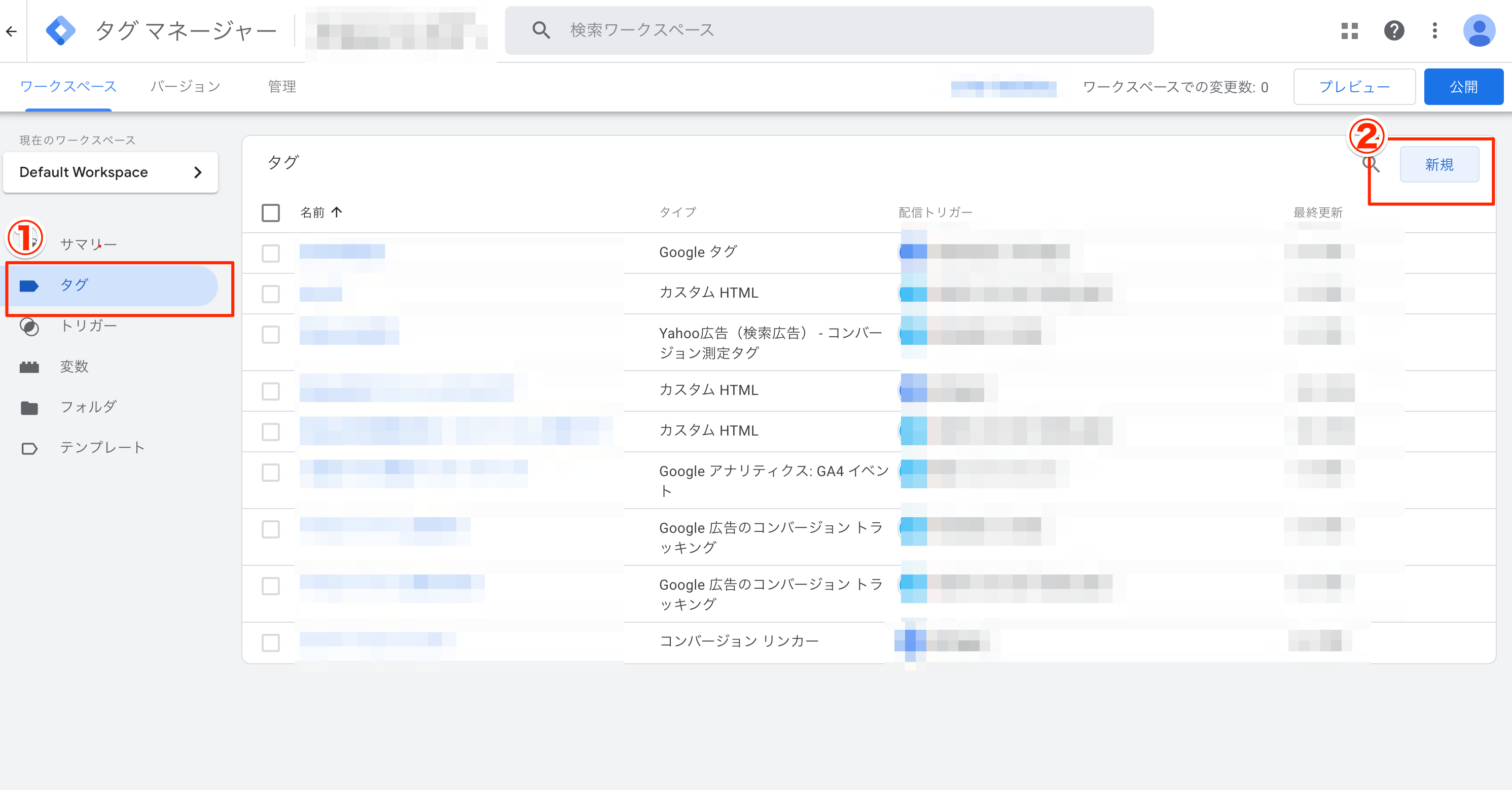Screen dimensions: 1512x790
Task: Check the first カスタム HTML row checkbox
Action: coord(271,294)
